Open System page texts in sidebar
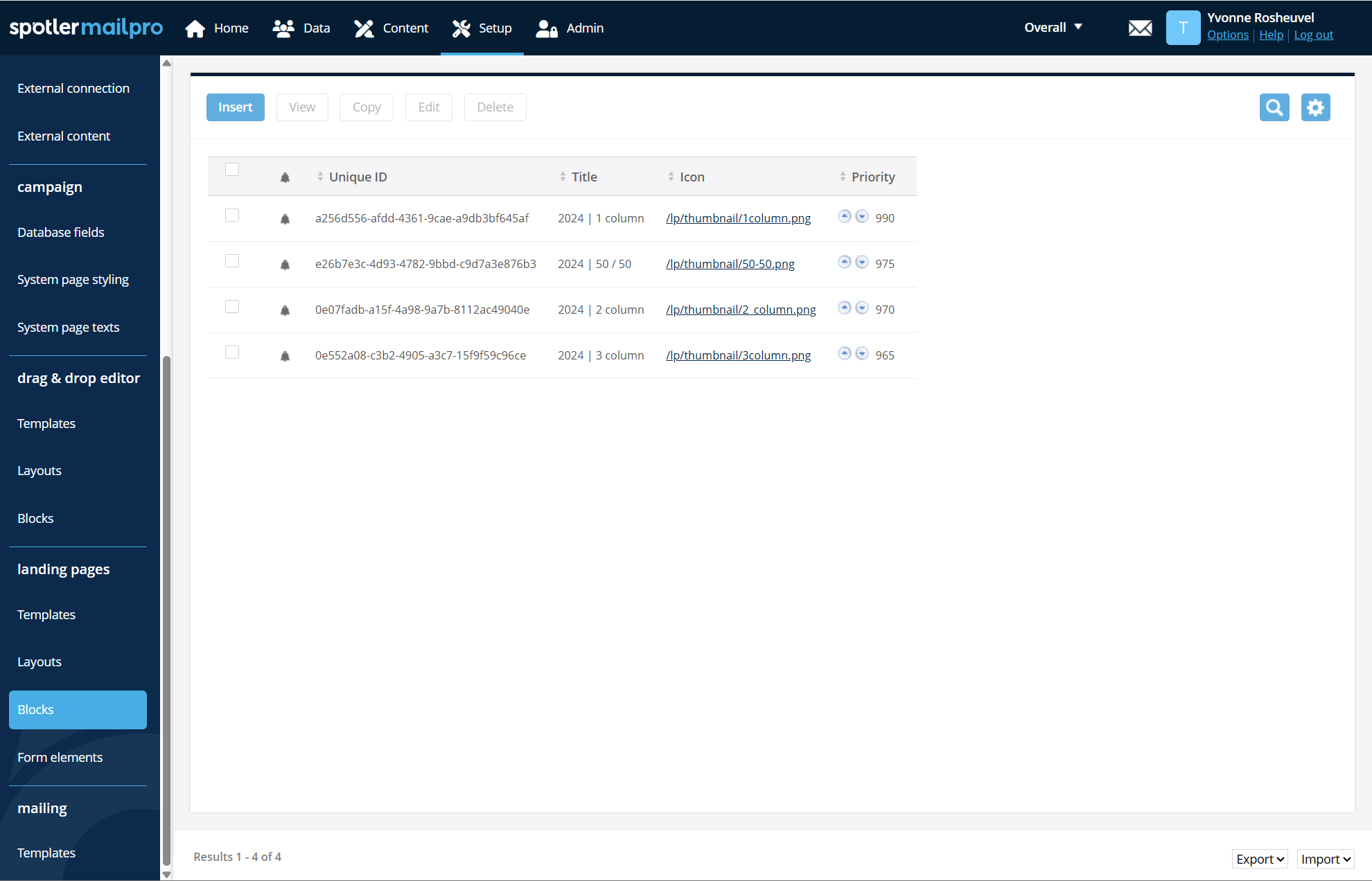 [69, 328]
